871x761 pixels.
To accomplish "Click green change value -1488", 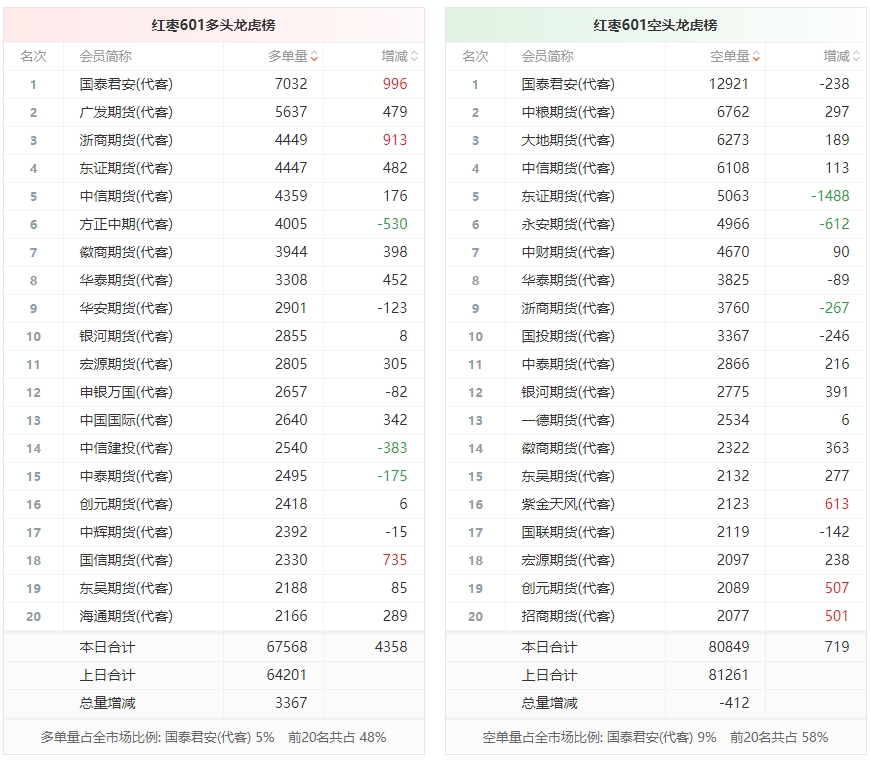I will (830, 196).
